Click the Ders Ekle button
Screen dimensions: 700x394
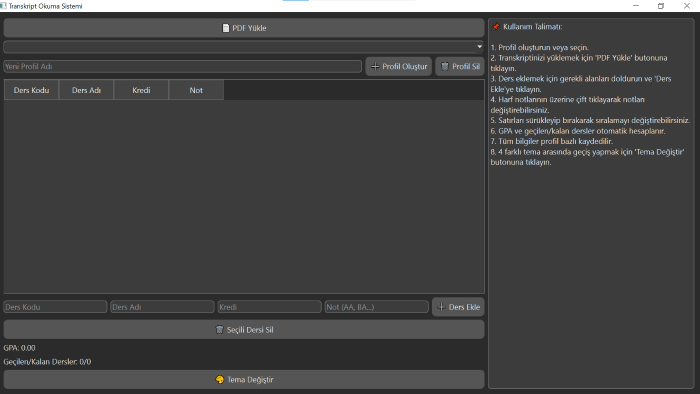(458, 307)
